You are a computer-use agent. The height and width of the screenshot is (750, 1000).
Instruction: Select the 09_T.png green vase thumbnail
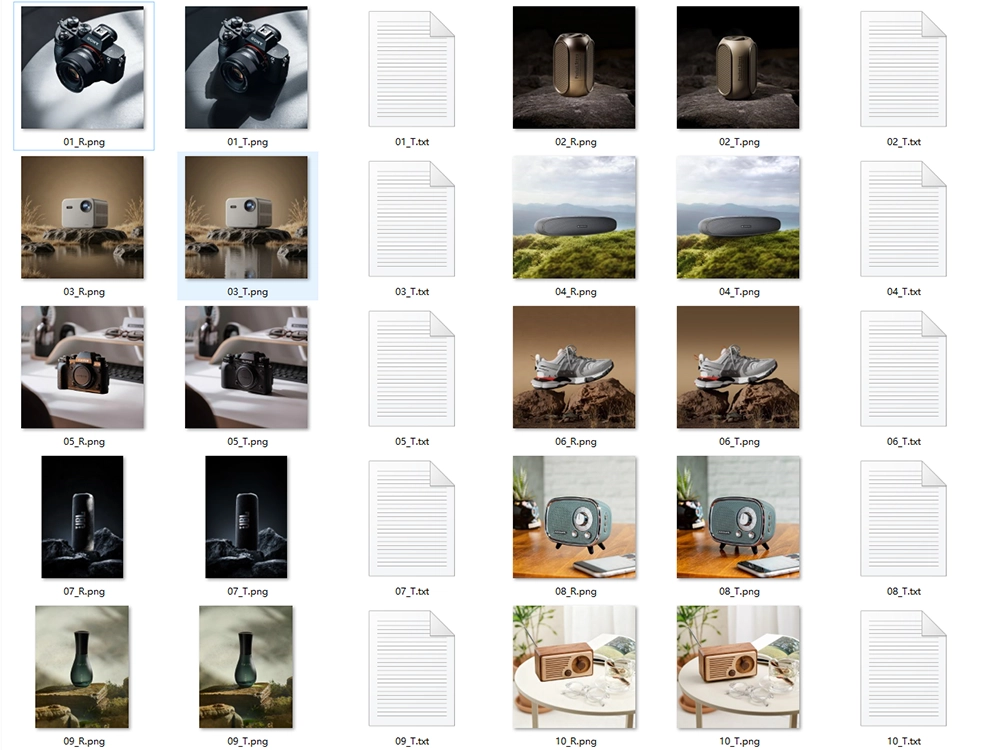tap(247, 667)
